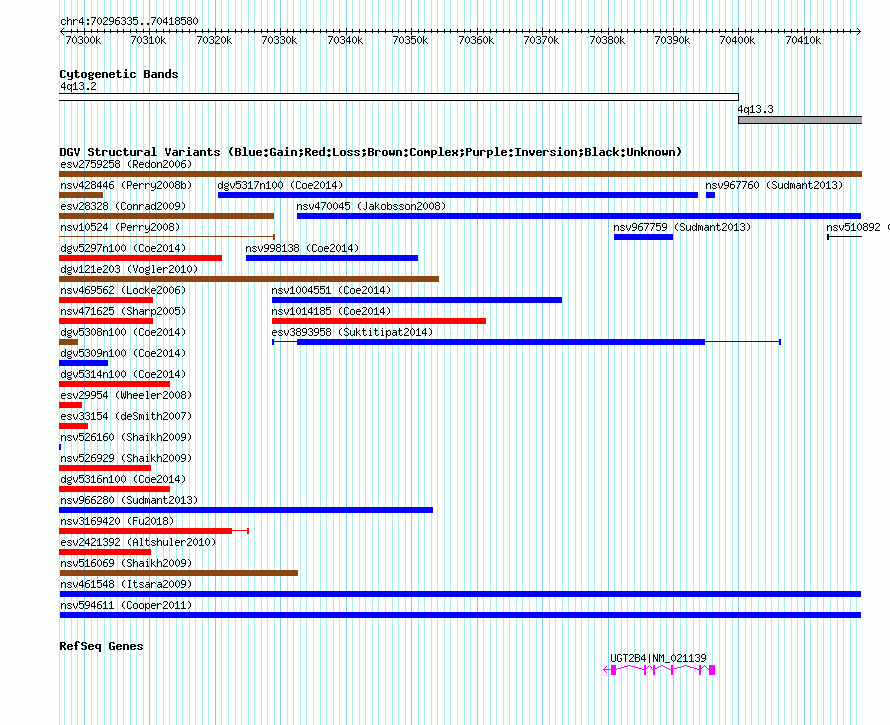Image resolution: width=890 pixels, height=725 pixels.
Task: Select the nsv967759 blue bar
Action: (644, 237)
